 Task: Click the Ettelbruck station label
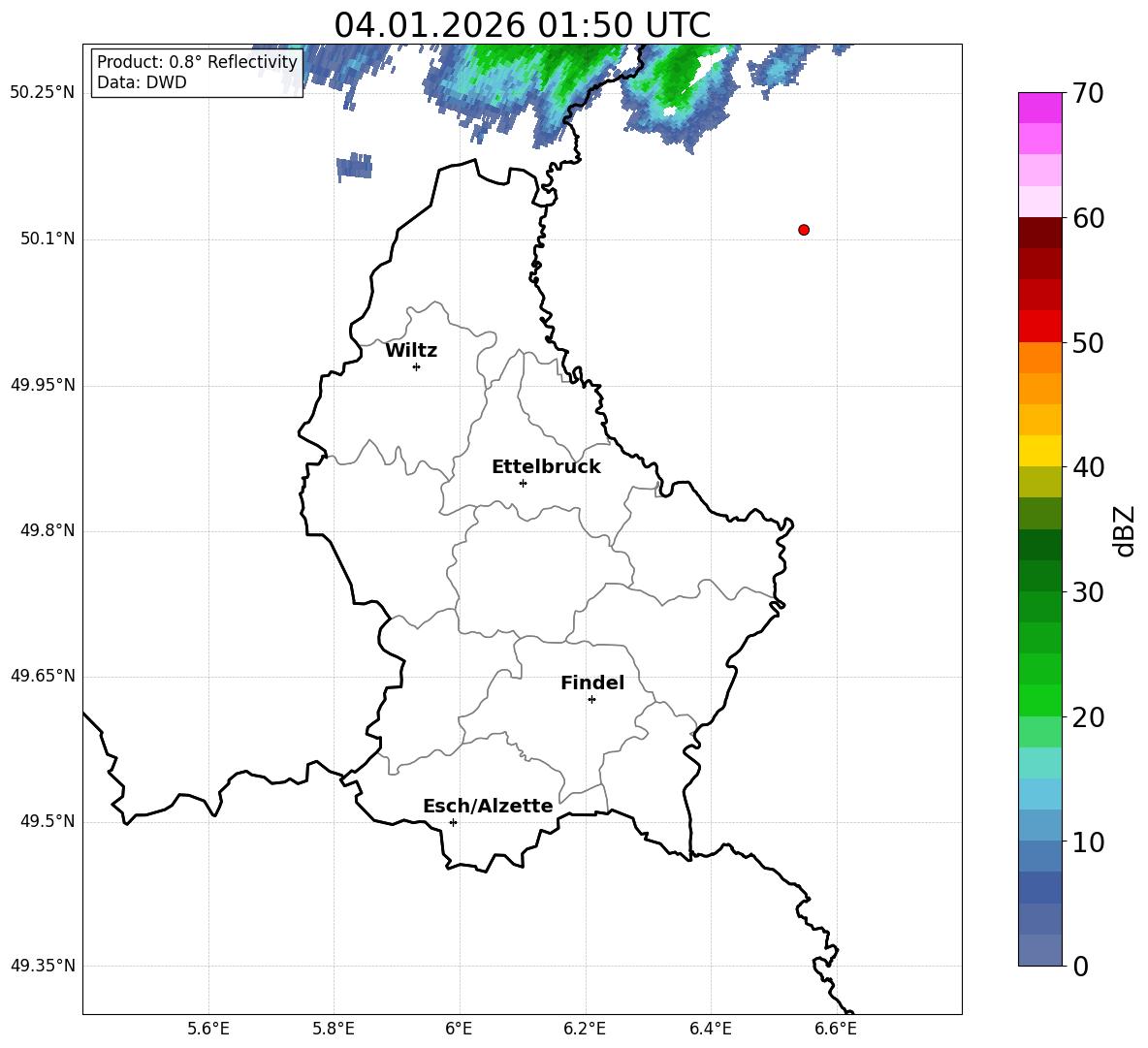click(546, 467)
